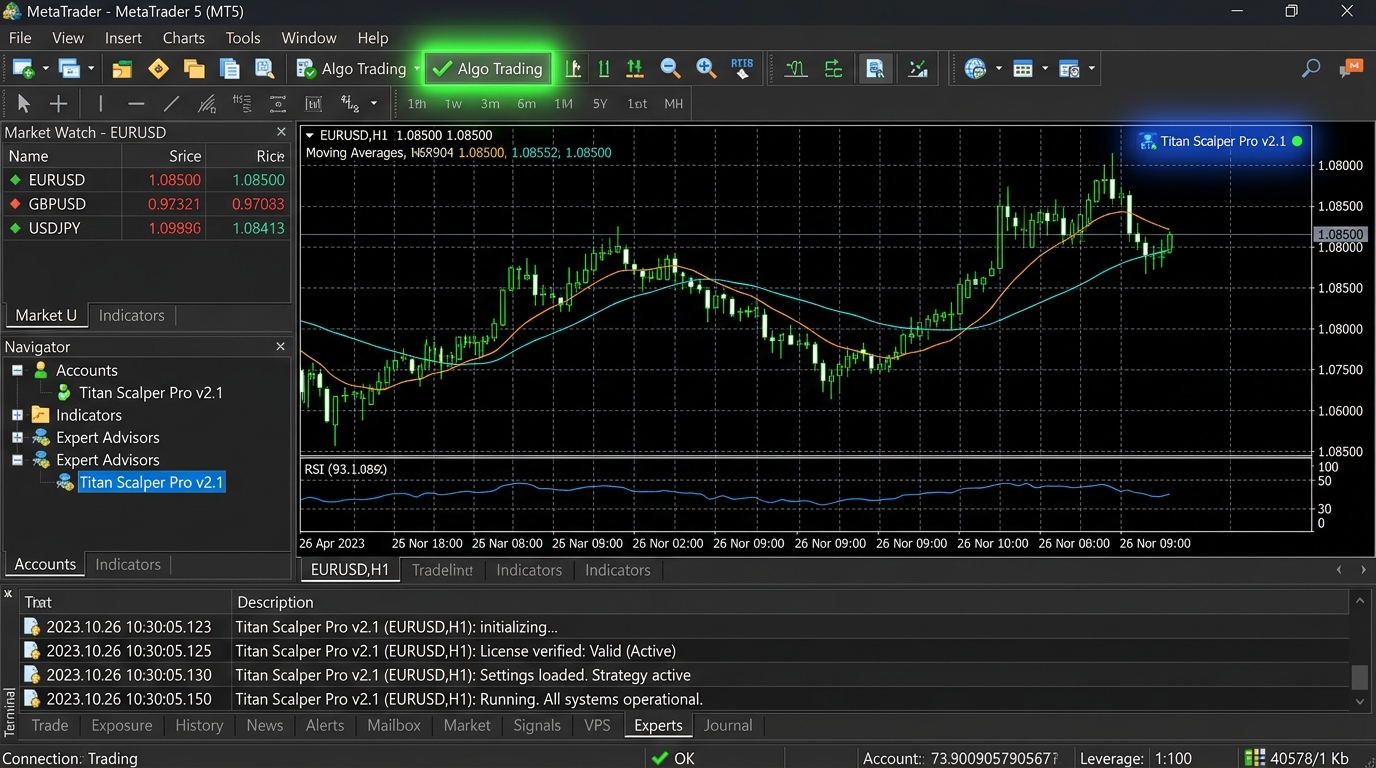This screenshot has width=1376, height=768.
Task: Click the yellow stacked folders icon
Action: [x=194, y=69]
